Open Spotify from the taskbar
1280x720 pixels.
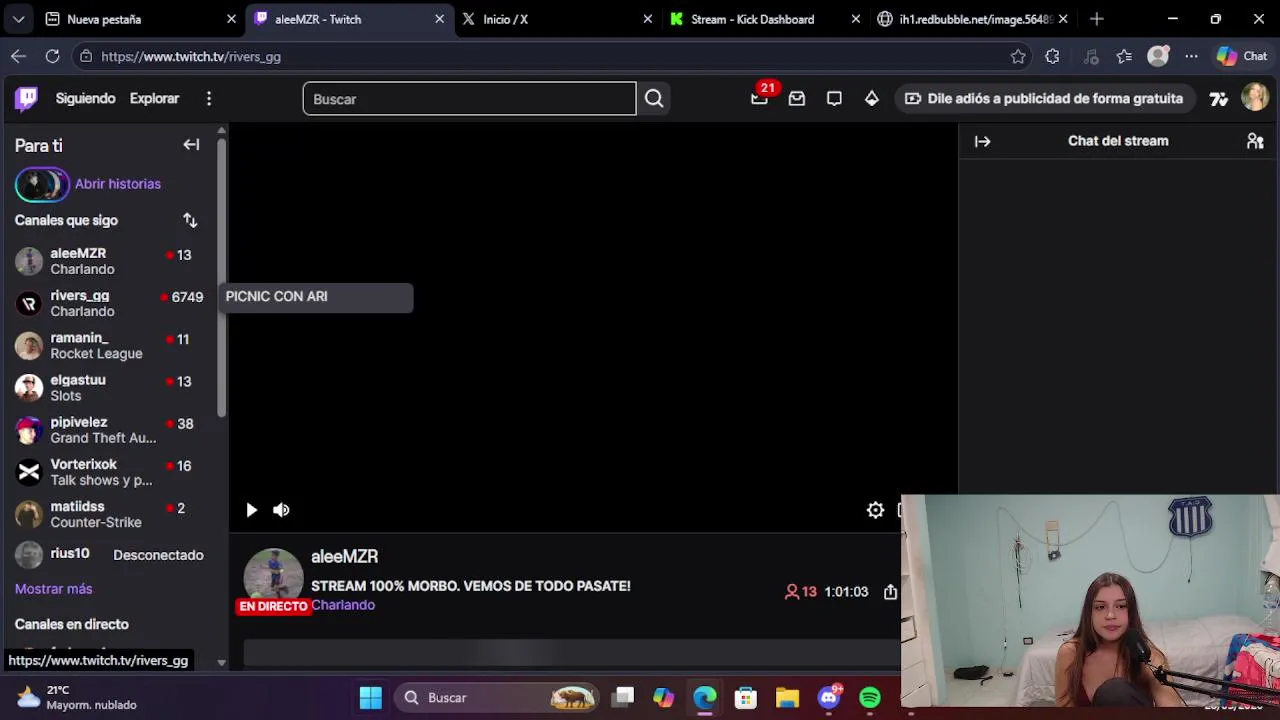pyautogui.click(x=870, y=697)
